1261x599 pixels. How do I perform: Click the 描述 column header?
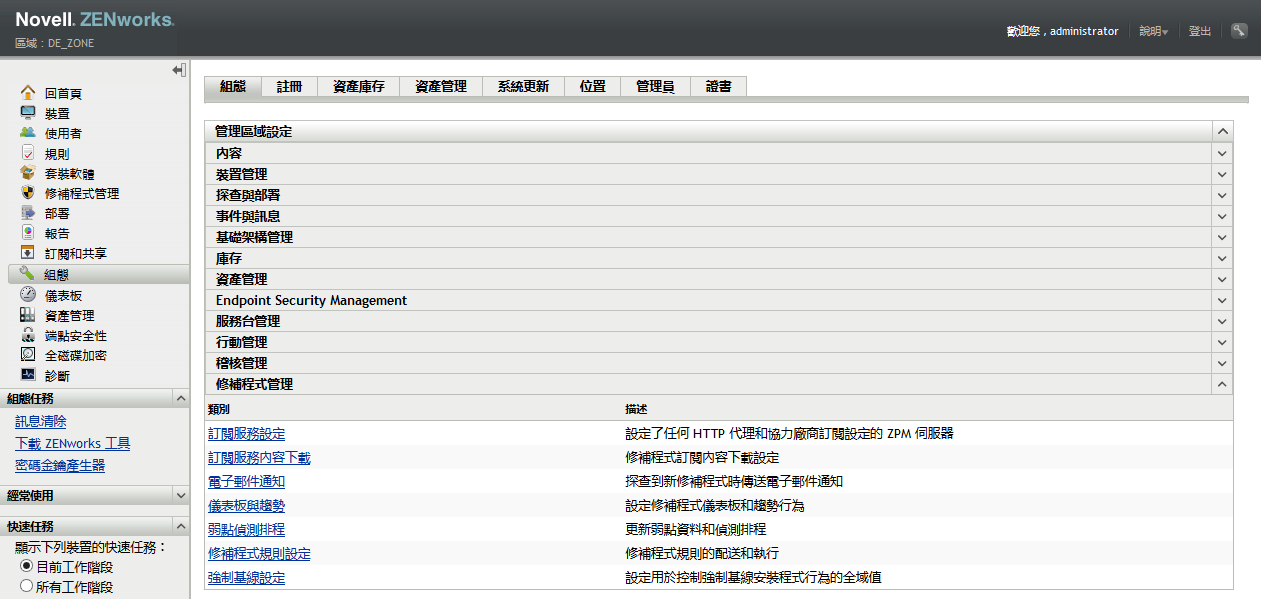636,409
